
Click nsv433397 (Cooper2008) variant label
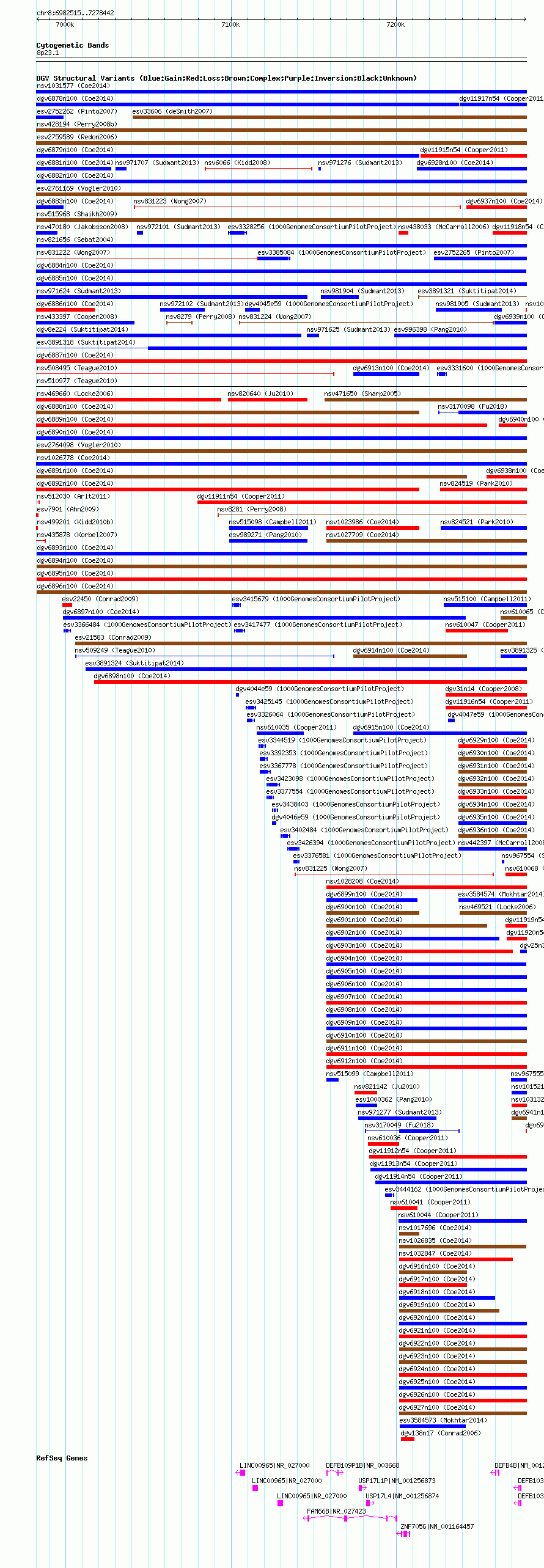pyautogui.click(x=77, y=317)
